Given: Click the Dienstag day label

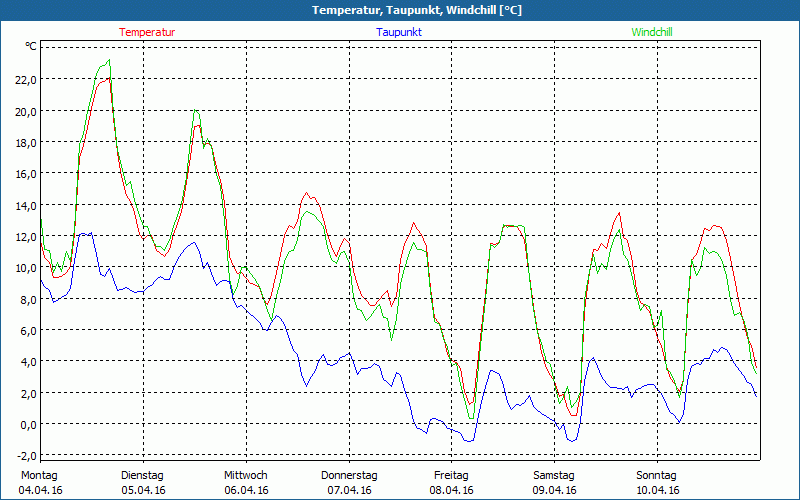Looking at the screenshot, I should click(142, 476).
